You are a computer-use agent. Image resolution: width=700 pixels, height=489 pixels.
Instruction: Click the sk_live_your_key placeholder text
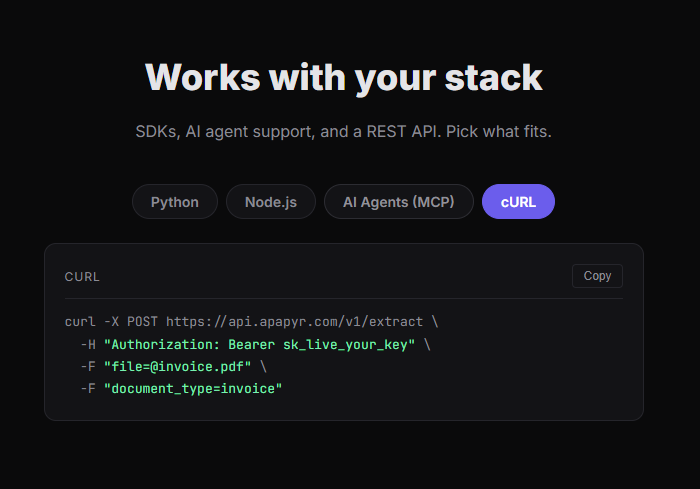click(x=345, y=345)
